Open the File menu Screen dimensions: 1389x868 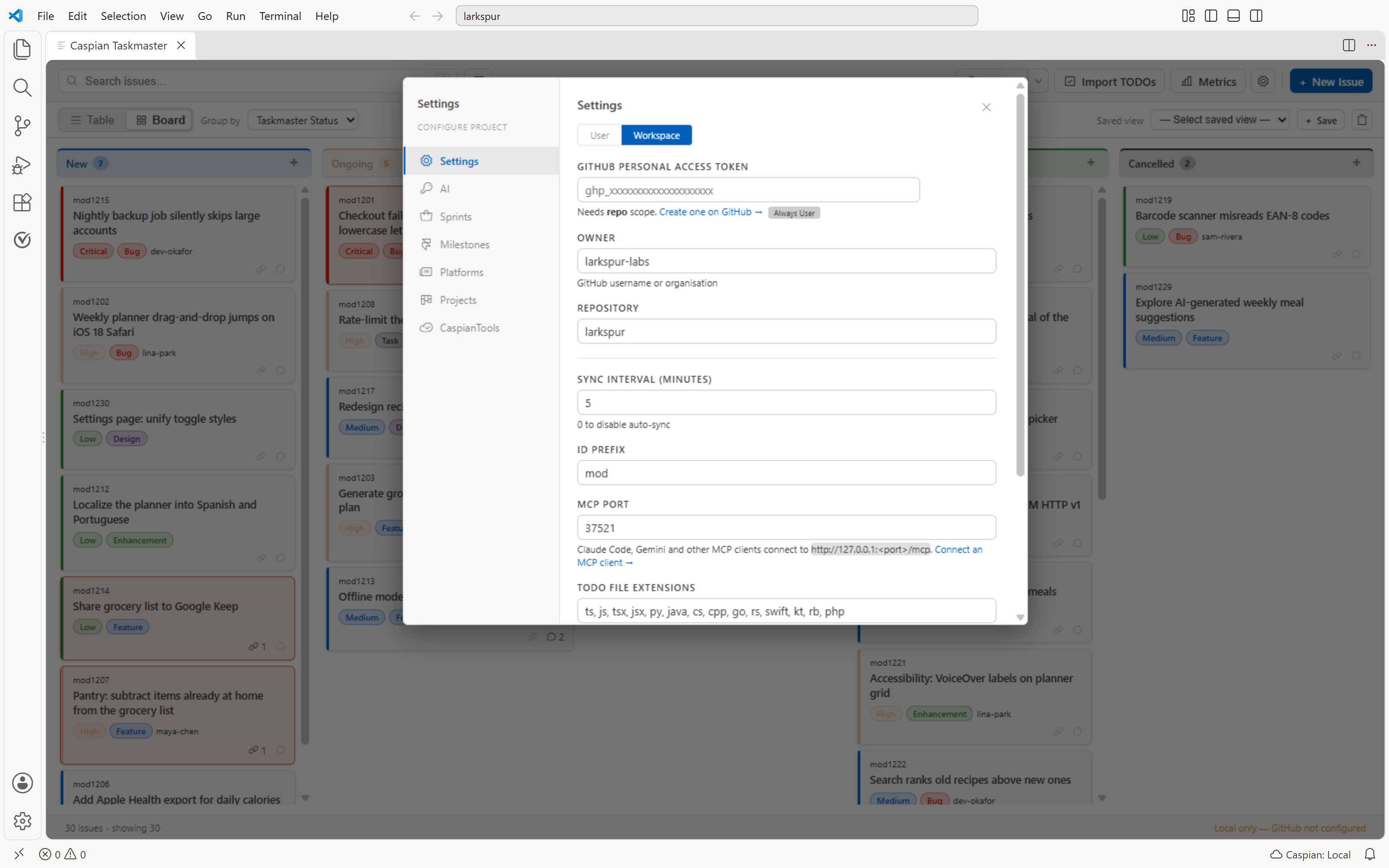click(45, 16)
